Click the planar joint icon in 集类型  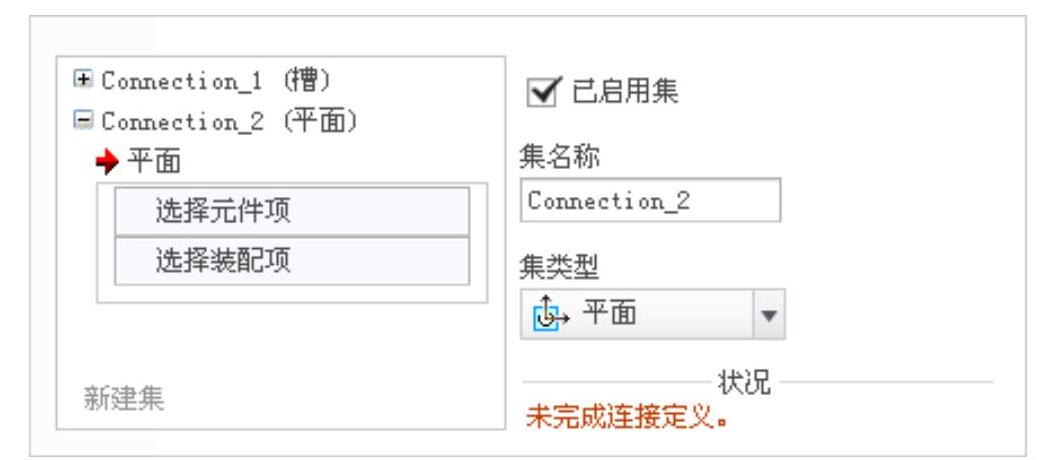click(x=550, y=313)
